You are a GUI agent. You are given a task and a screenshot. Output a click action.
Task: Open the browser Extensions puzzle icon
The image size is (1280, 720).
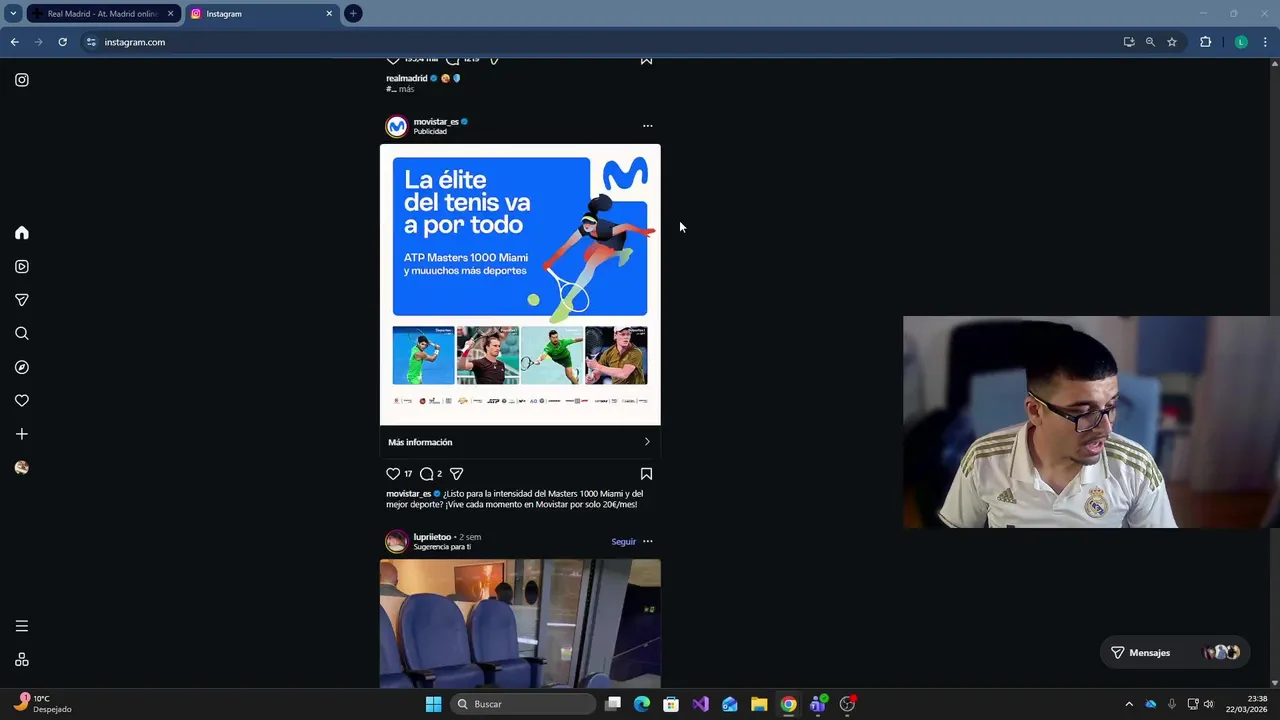1205,42
